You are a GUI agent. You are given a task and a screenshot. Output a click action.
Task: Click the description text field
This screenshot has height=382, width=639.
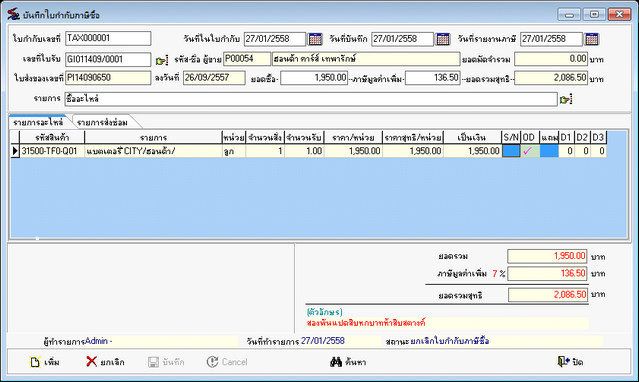[311, 99]
